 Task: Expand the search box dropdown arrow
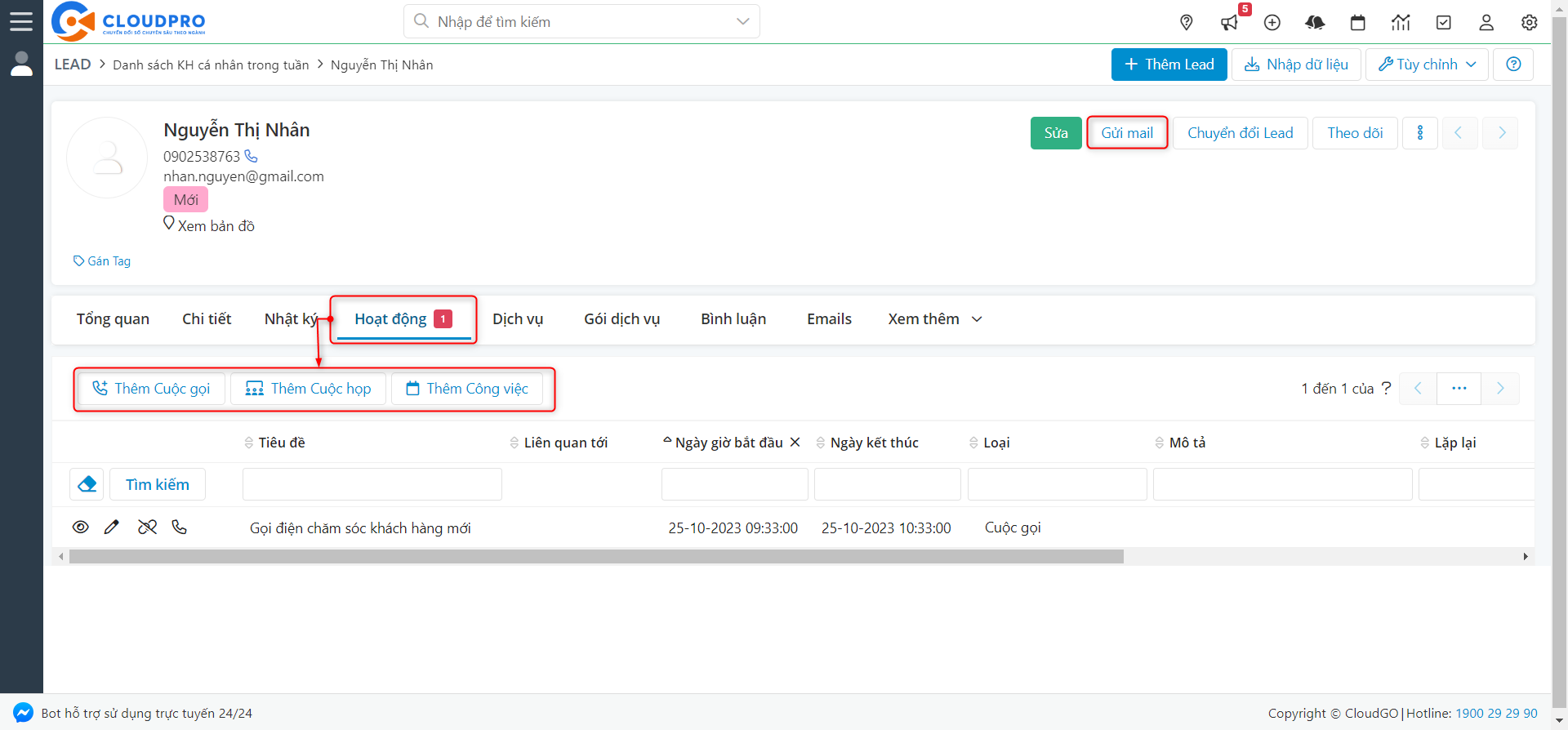[742, 21]
